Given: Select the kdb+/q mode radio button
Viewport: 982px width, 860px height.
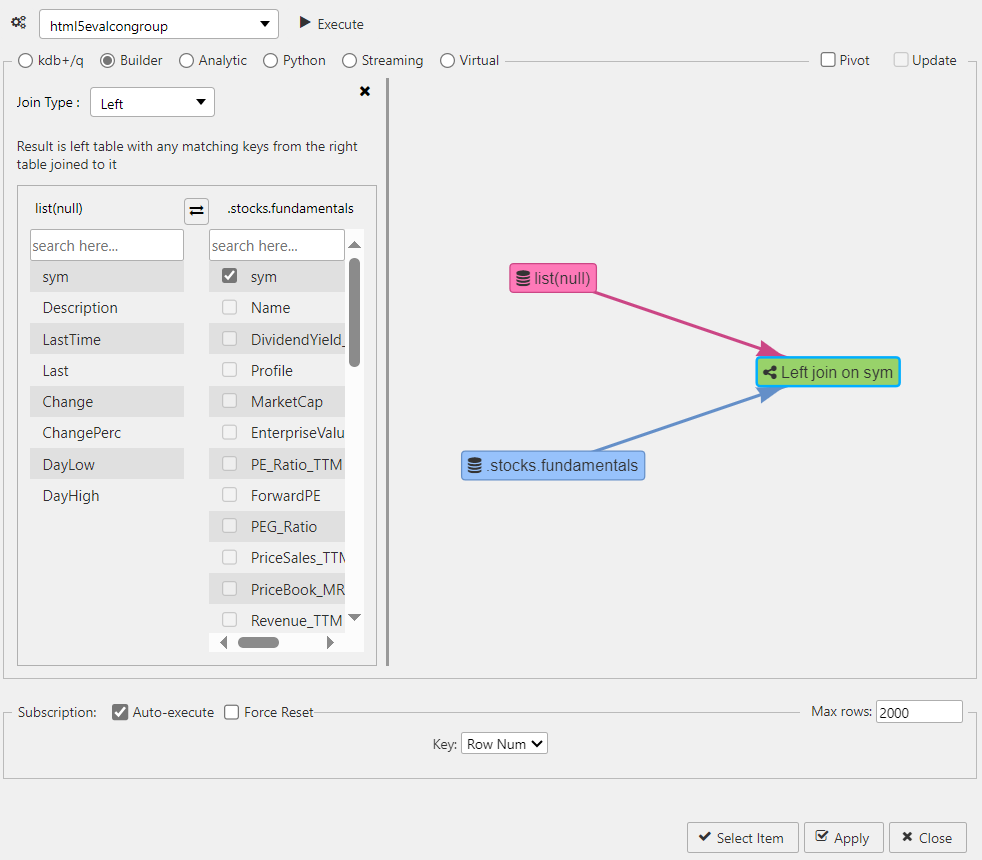Looking at the screenshot, I should tap(24, 60).
